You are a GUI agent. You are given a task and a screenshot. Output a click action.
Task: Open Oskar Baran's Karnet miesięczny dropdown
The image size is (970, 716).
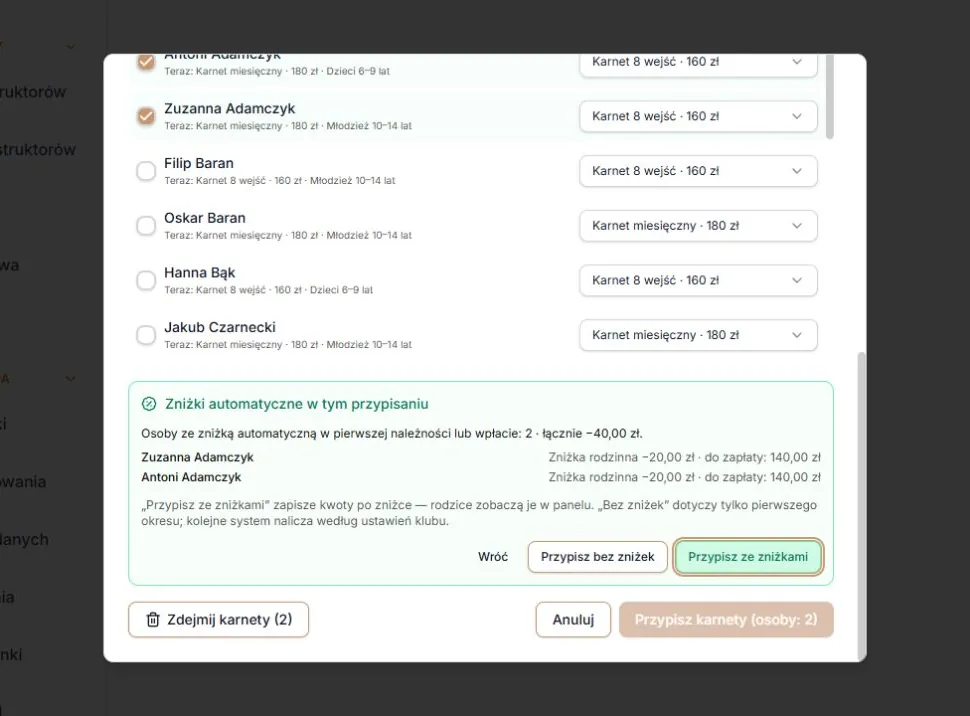click(x=698, y=225)
